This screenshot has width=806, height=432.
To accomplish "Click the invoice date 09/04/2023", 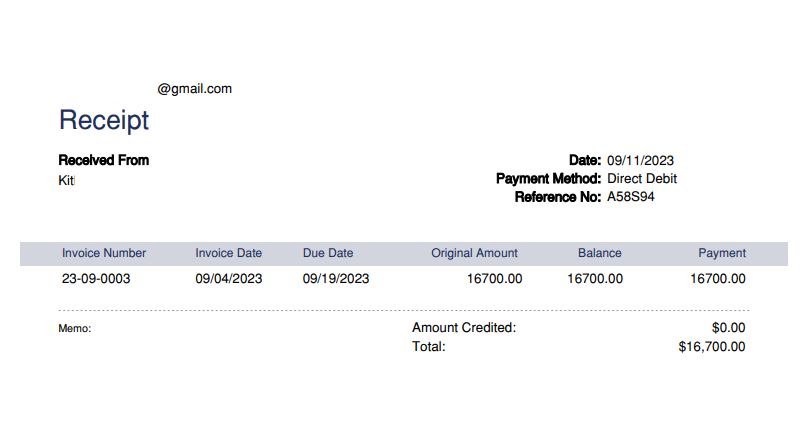I will coord(229,279).
